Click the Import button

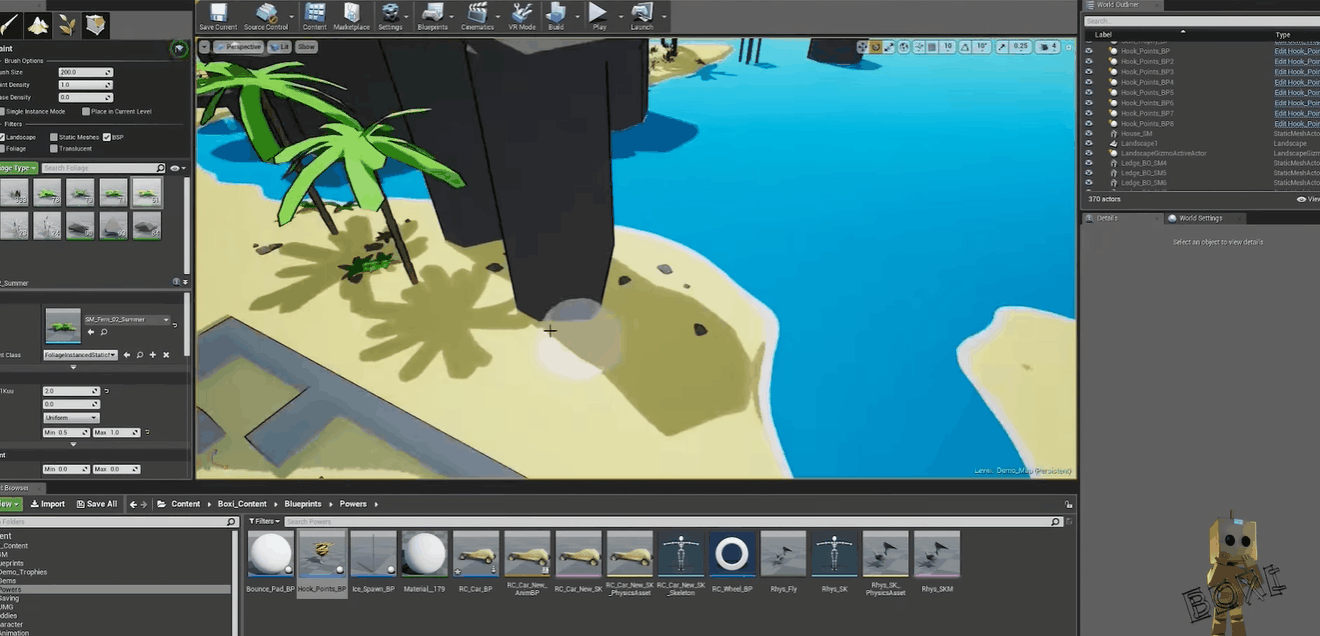click(x=47, y=504)
